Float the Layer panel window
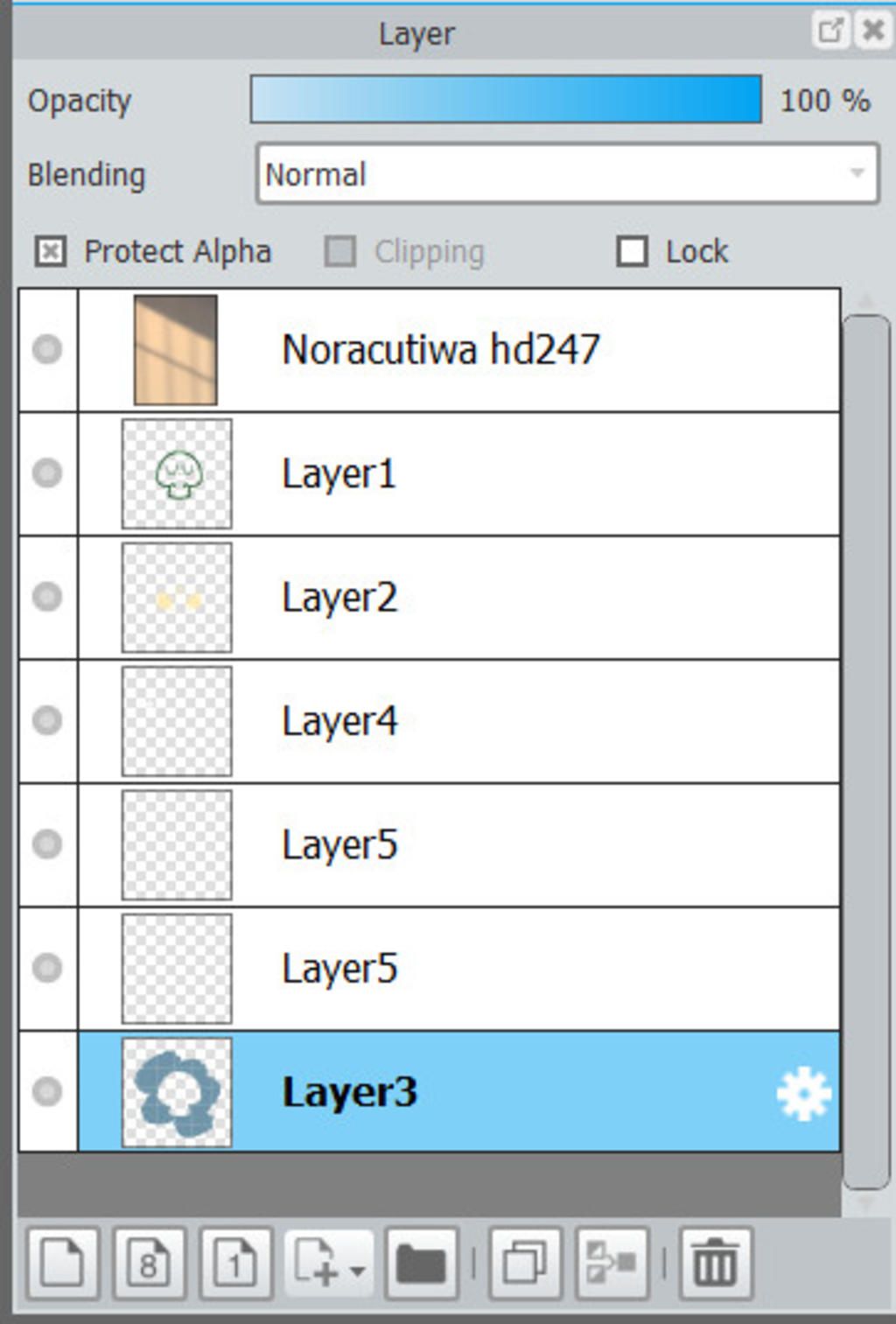Screen dimensions: 896x1324 pos(829,31)
